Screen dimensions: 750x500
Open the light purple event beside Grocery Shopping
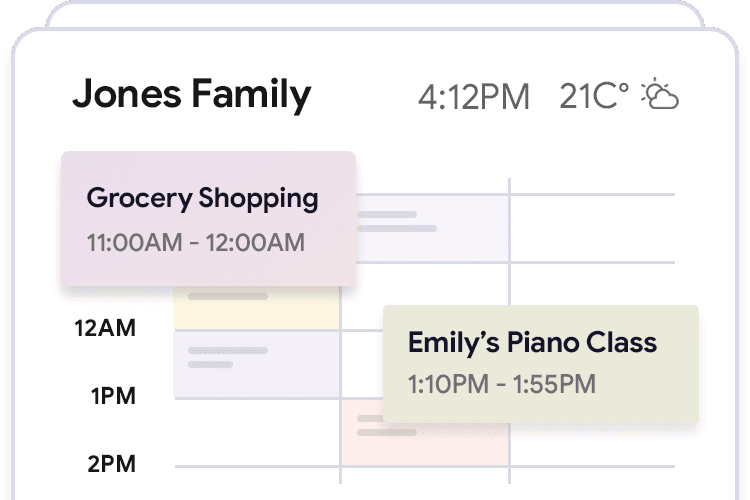tap(432, 229)
